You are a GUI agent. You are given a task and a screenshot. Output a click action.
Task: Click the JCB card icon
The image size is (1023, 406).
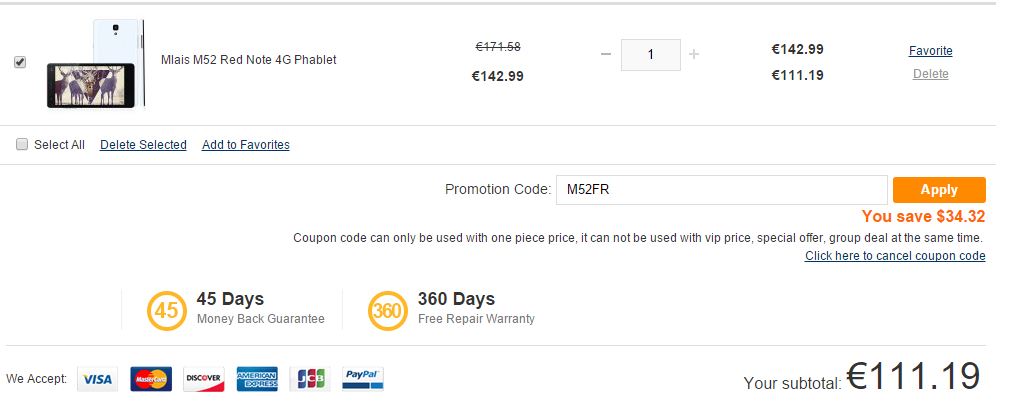pyautogui.click(x=310, y=379)
